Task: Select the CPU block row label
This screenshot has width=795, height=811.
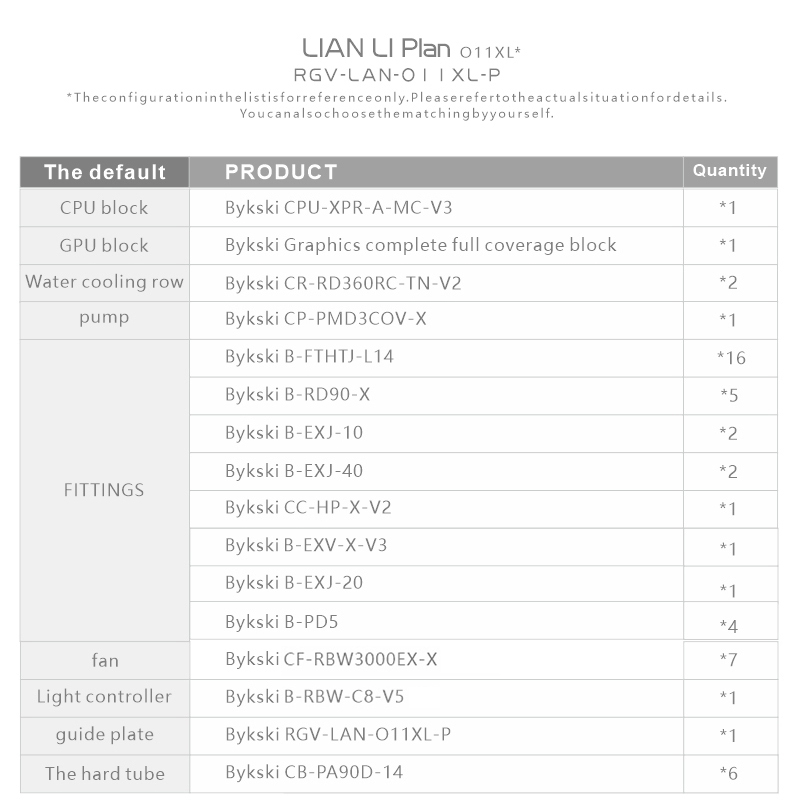Action: point(104,208)
